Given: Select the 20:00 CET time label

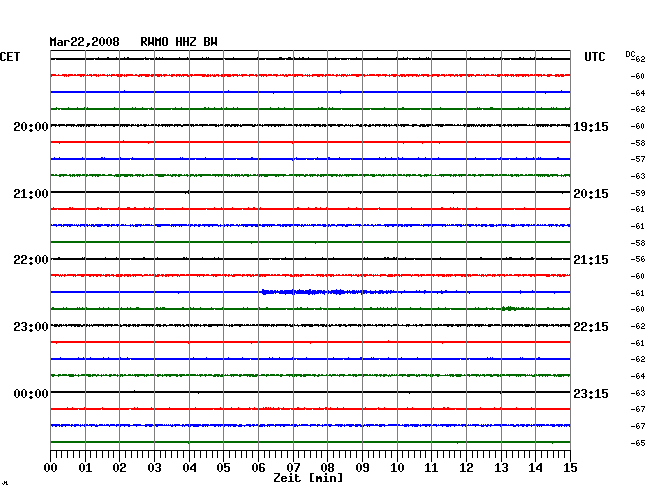Looking at the screenshot, I should 31,127.
